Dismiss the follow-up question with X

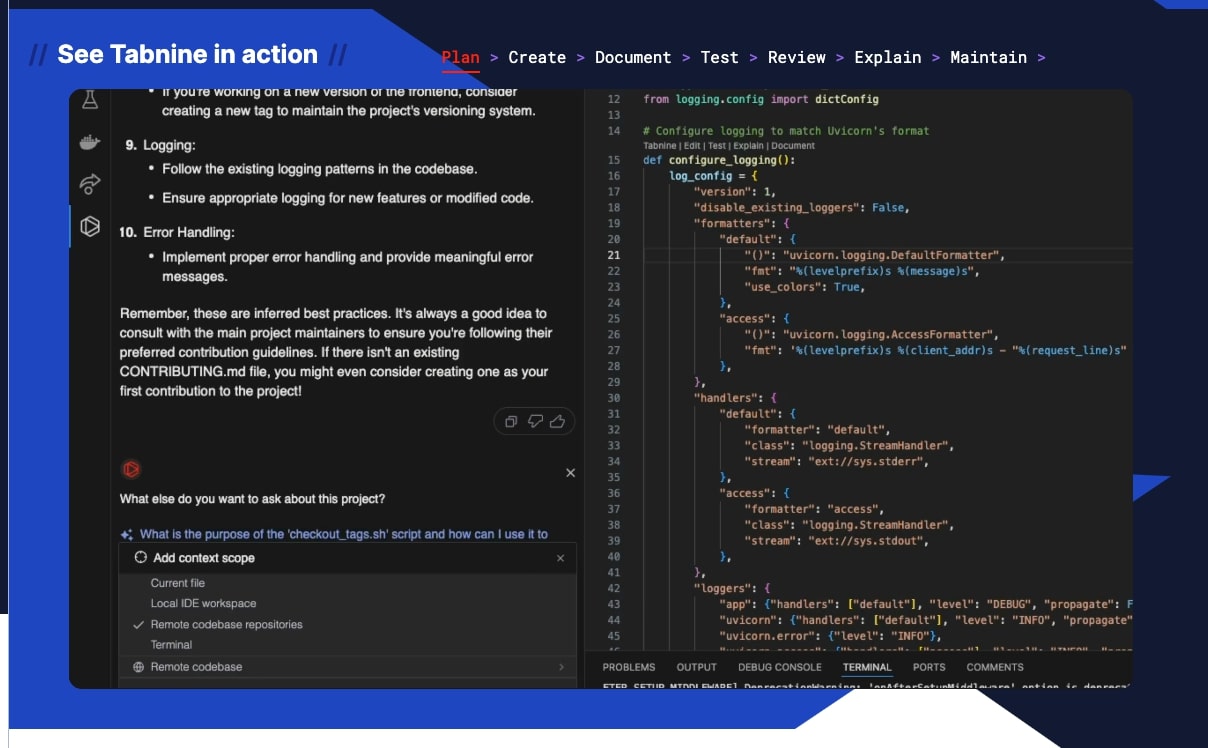click(570, 473)
